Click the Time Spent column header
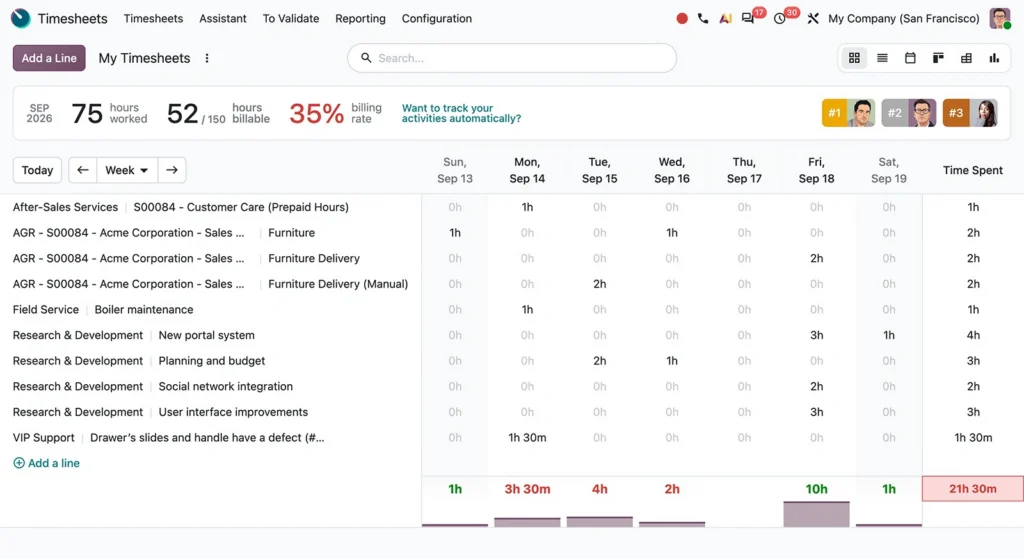1024x559 pixels. [972, 170]
